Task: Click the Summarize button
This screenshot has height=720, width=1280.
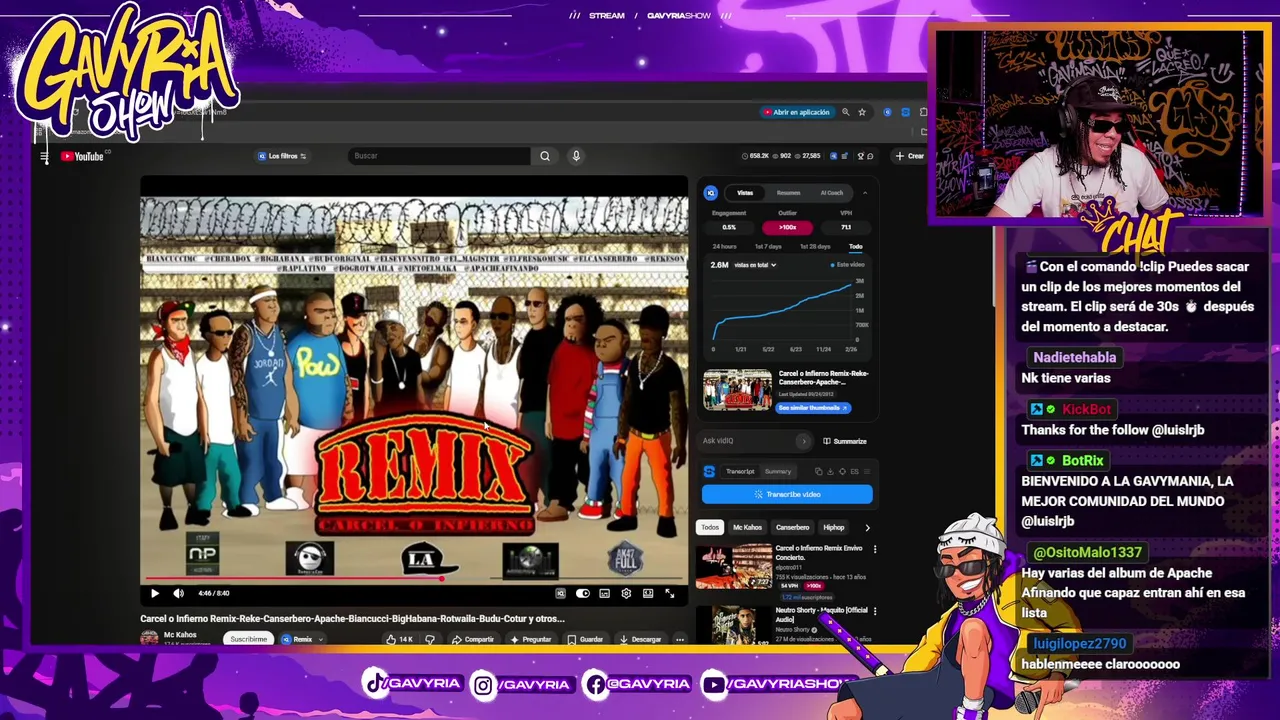Action: pyautogui.click(x=845, y=441)
